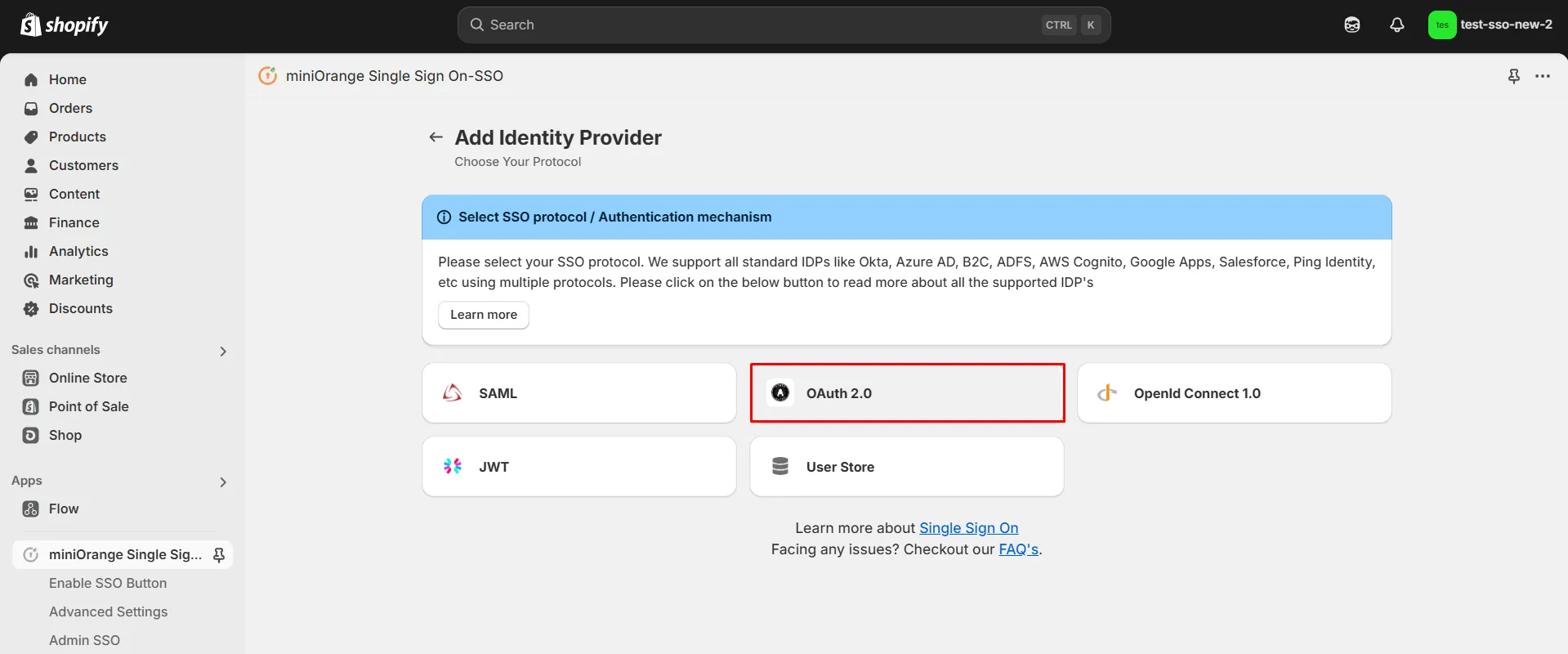Click the Point of Sale icon
The image size is (1568, 654).
(x=31, y=407)
